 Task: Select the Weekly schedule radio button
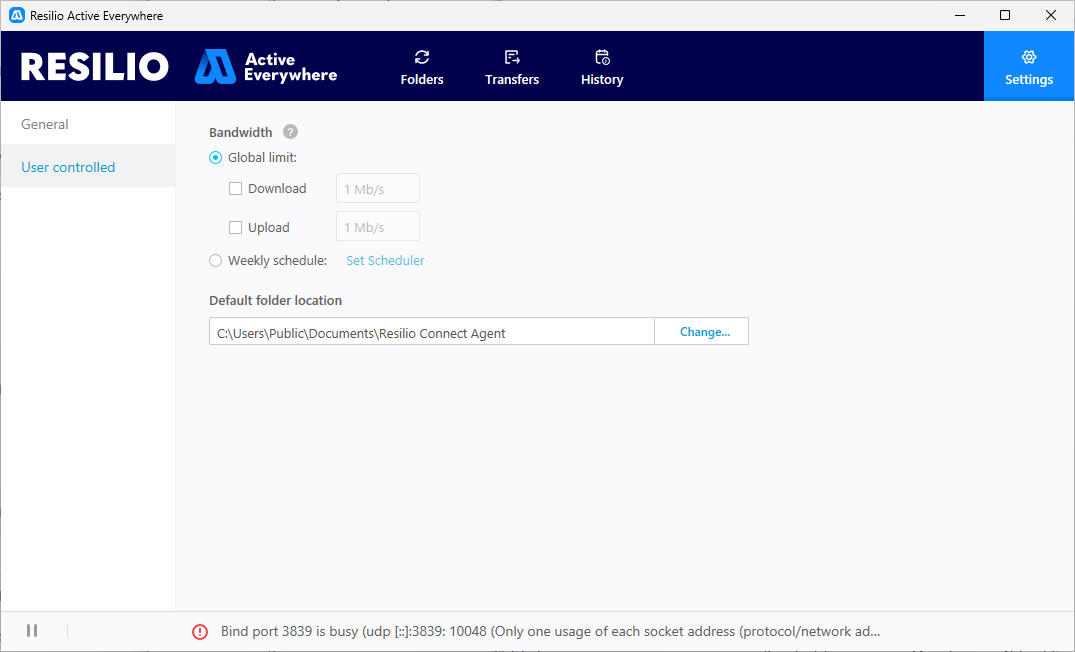click(x=216, y=261)
